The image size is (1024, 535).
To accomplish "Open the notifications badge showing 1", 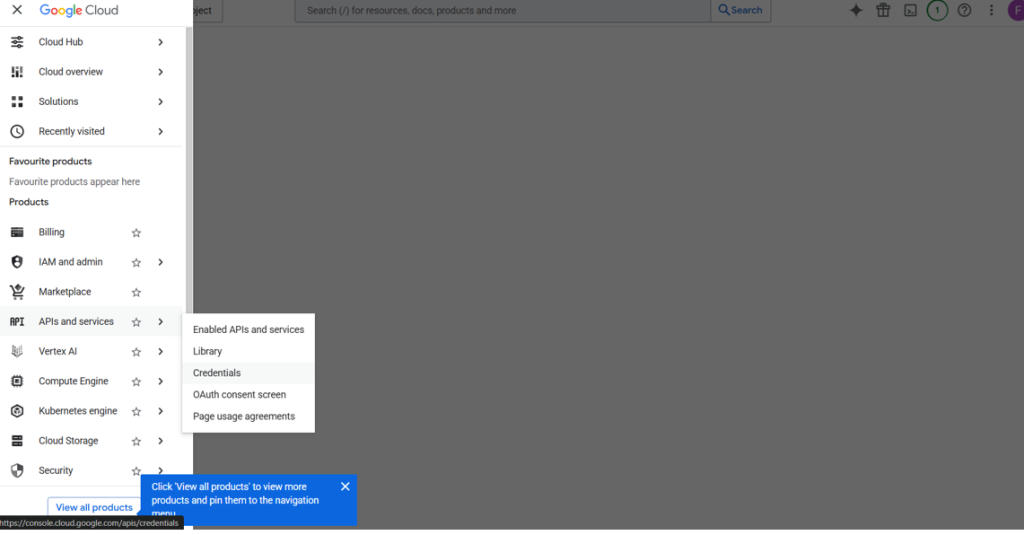I will tap(937, 10).
